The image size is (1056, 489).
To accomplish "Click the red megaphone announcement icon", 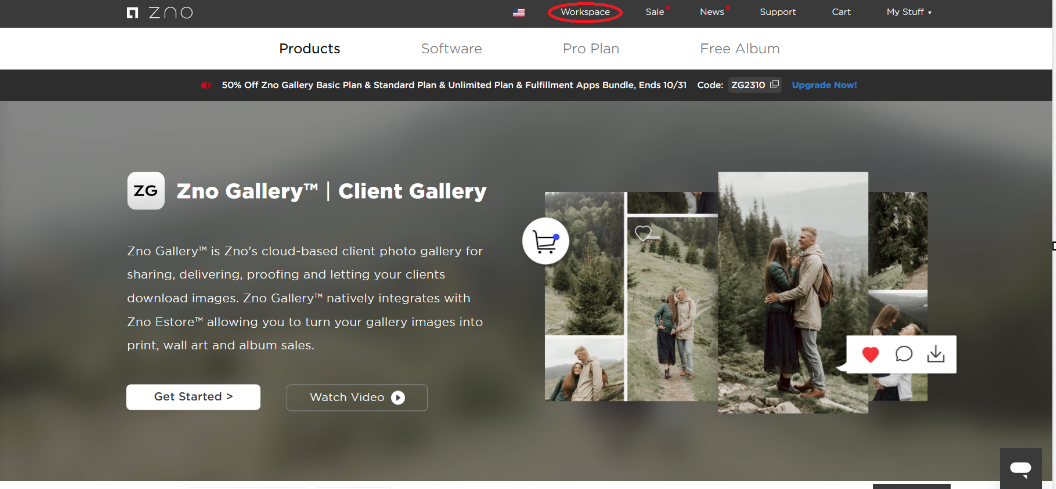I will [206, 85].
